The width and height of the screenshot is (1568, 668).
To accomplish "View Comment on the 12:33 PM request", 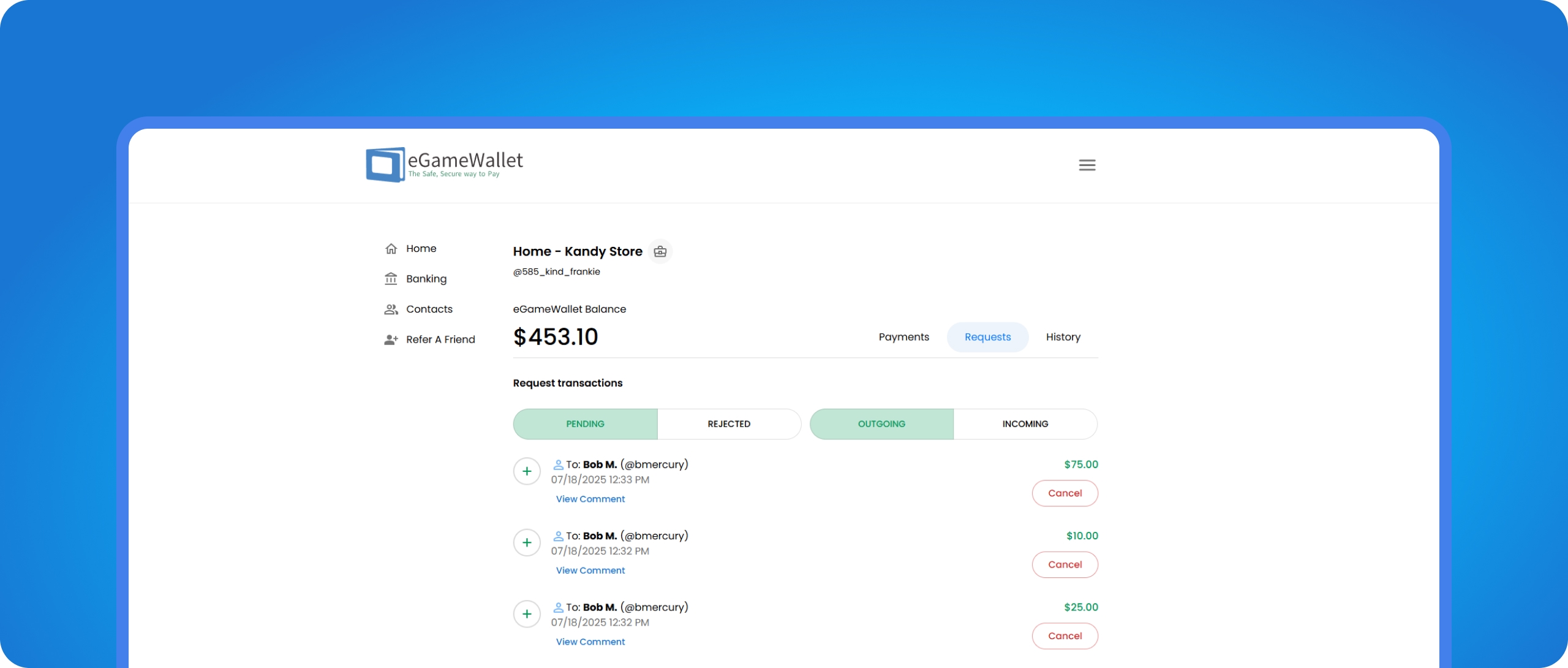I will click(x=590, y=499).
